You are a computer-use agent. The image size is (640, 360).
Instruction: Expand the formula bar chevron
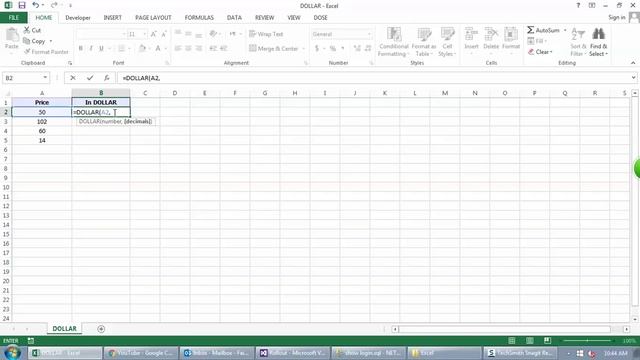633,78
